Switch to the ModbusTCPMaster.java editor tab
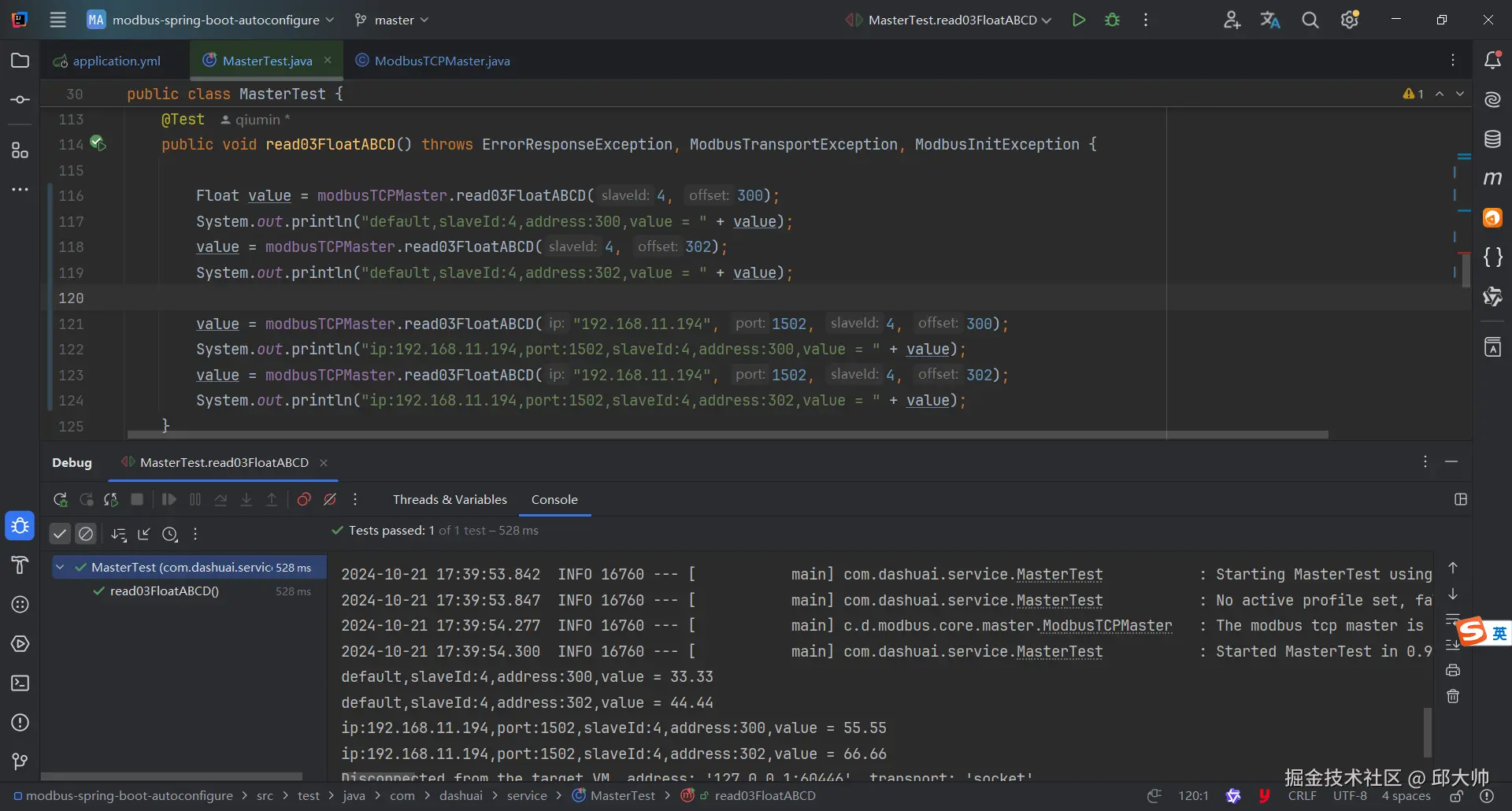Screen dimensions: 1512x811 click(441, 61)
